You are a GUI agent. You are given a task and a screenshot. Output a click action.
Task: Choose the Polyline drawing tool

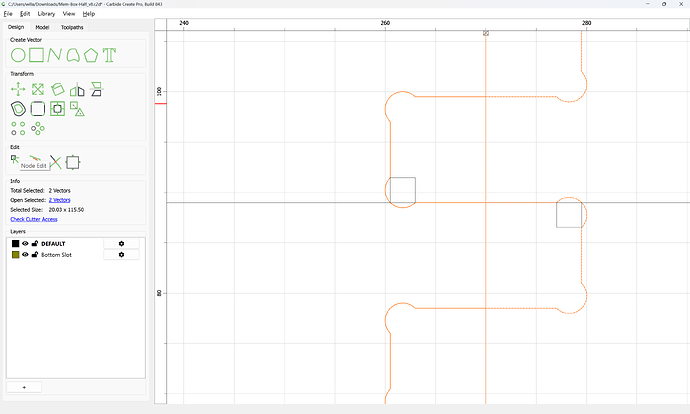[54, 55]
